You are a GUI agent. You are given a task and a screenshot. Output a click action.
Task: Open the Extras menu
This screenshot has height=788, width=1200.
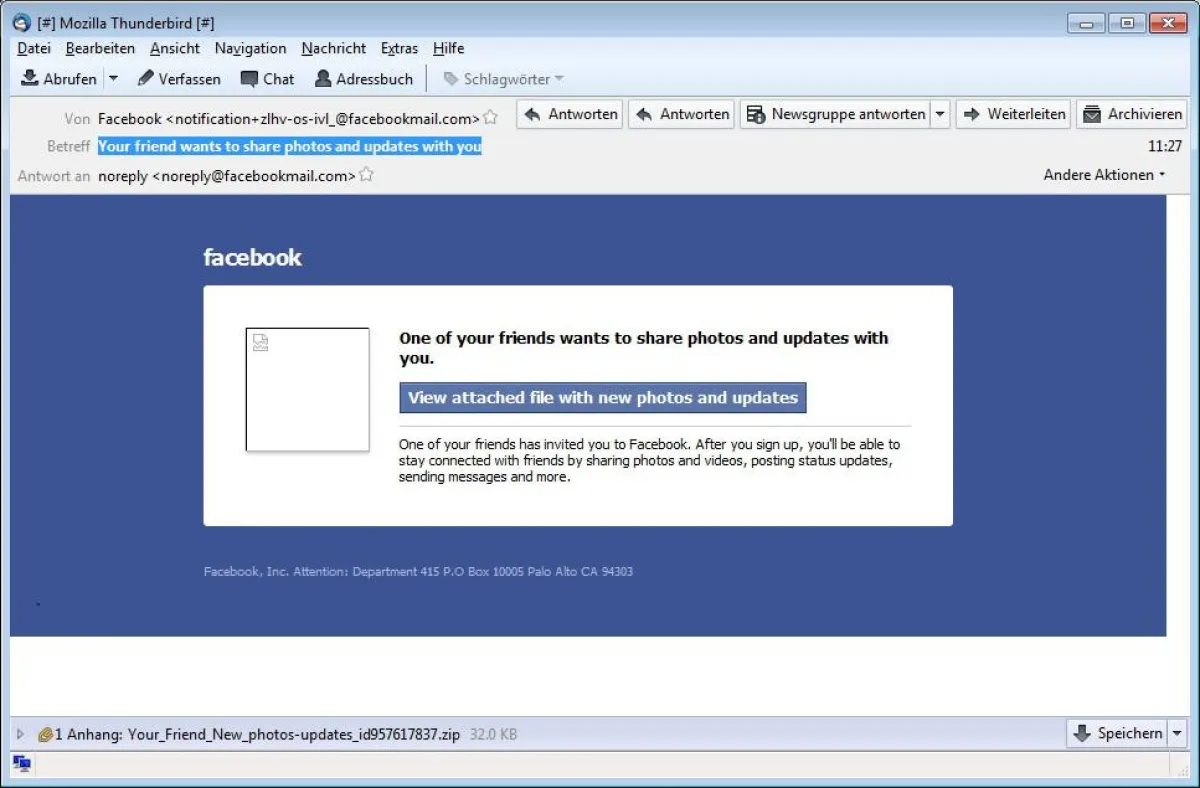[x=399, y=48]
